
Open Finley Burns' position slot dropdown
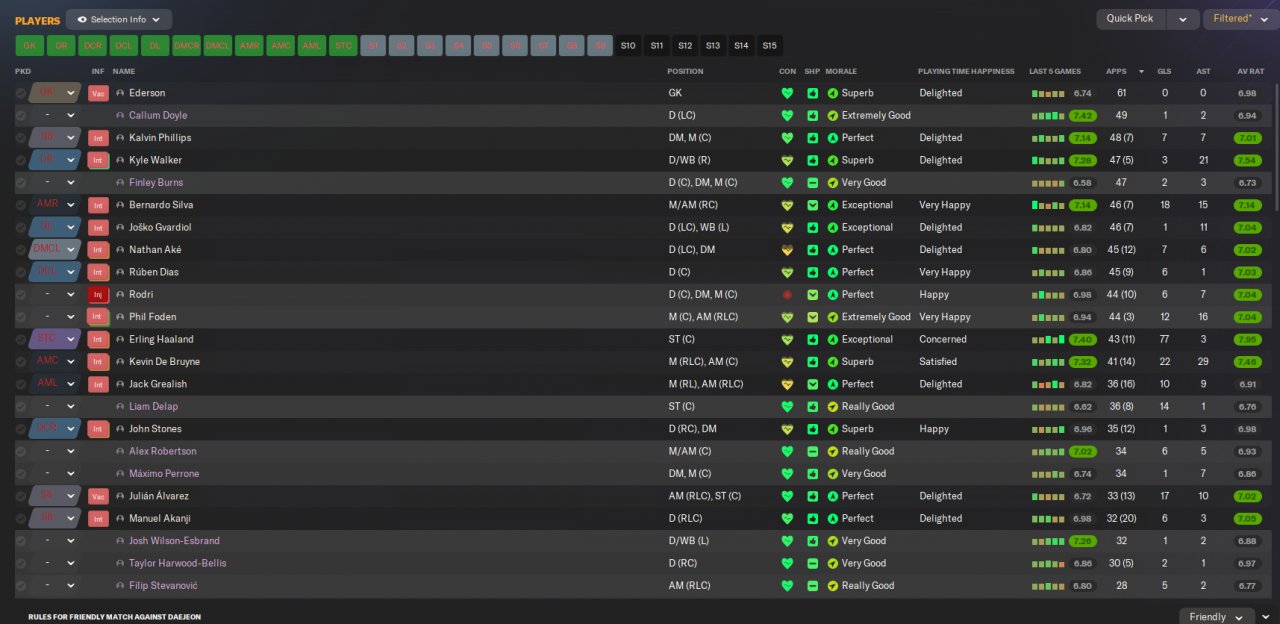55,183
